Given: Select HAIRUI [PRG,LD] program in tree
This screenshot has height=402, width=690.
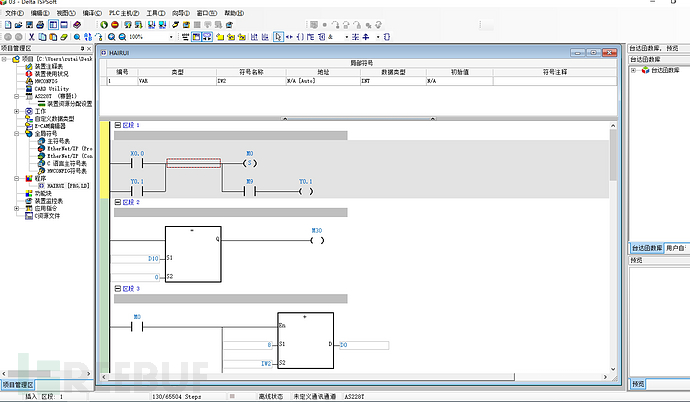Looking at the screenshot, I should click(x=70, y=185).
